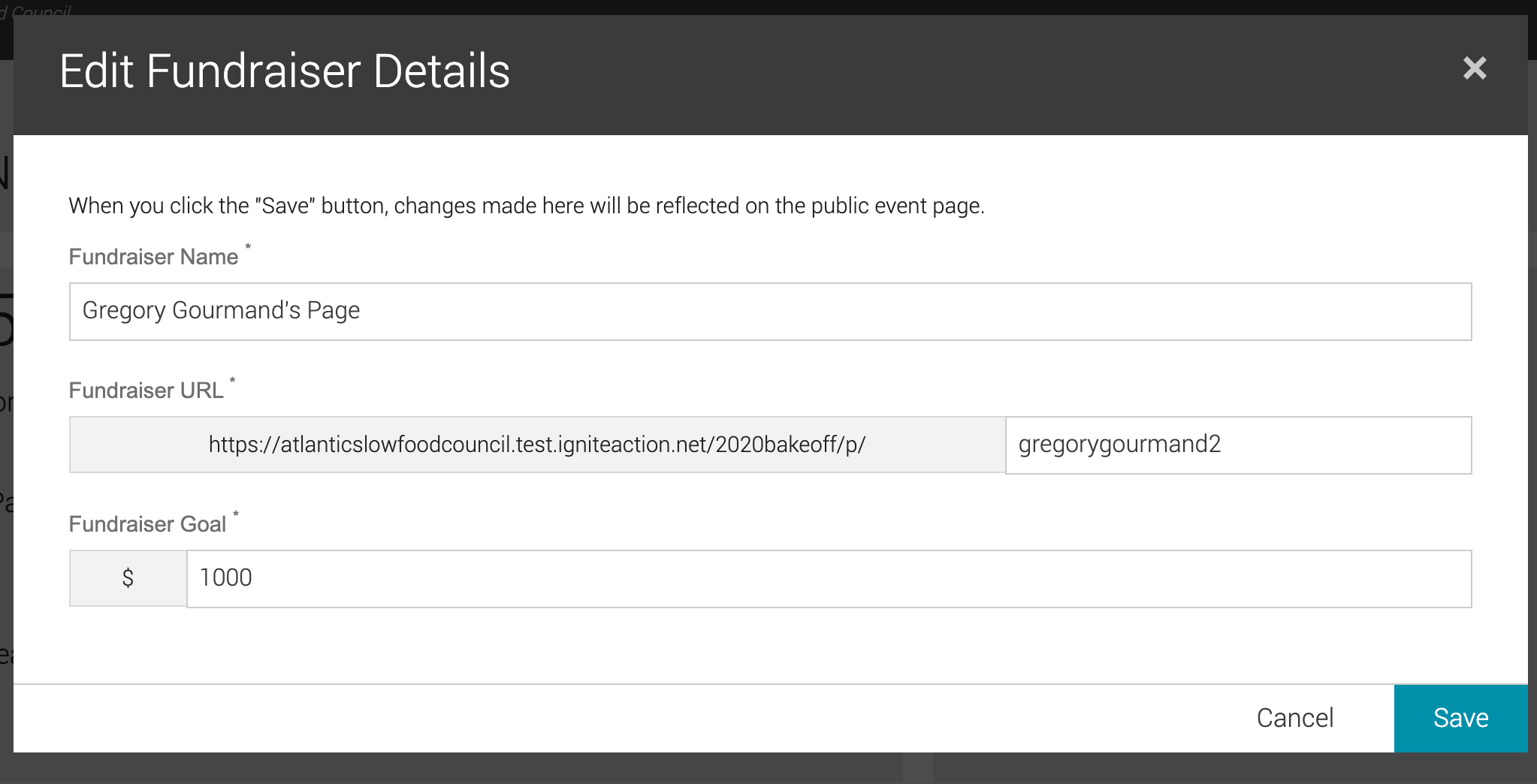The height and width of the screenshot is (784, 1537).
Task: Select the text 'Gregory Gourmand's Page'
Action: 221,310
